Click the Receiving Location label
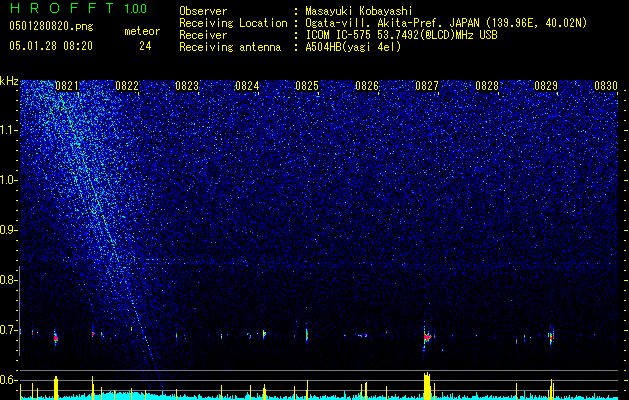This screenshot has height=400, width=629. (233, 23)
